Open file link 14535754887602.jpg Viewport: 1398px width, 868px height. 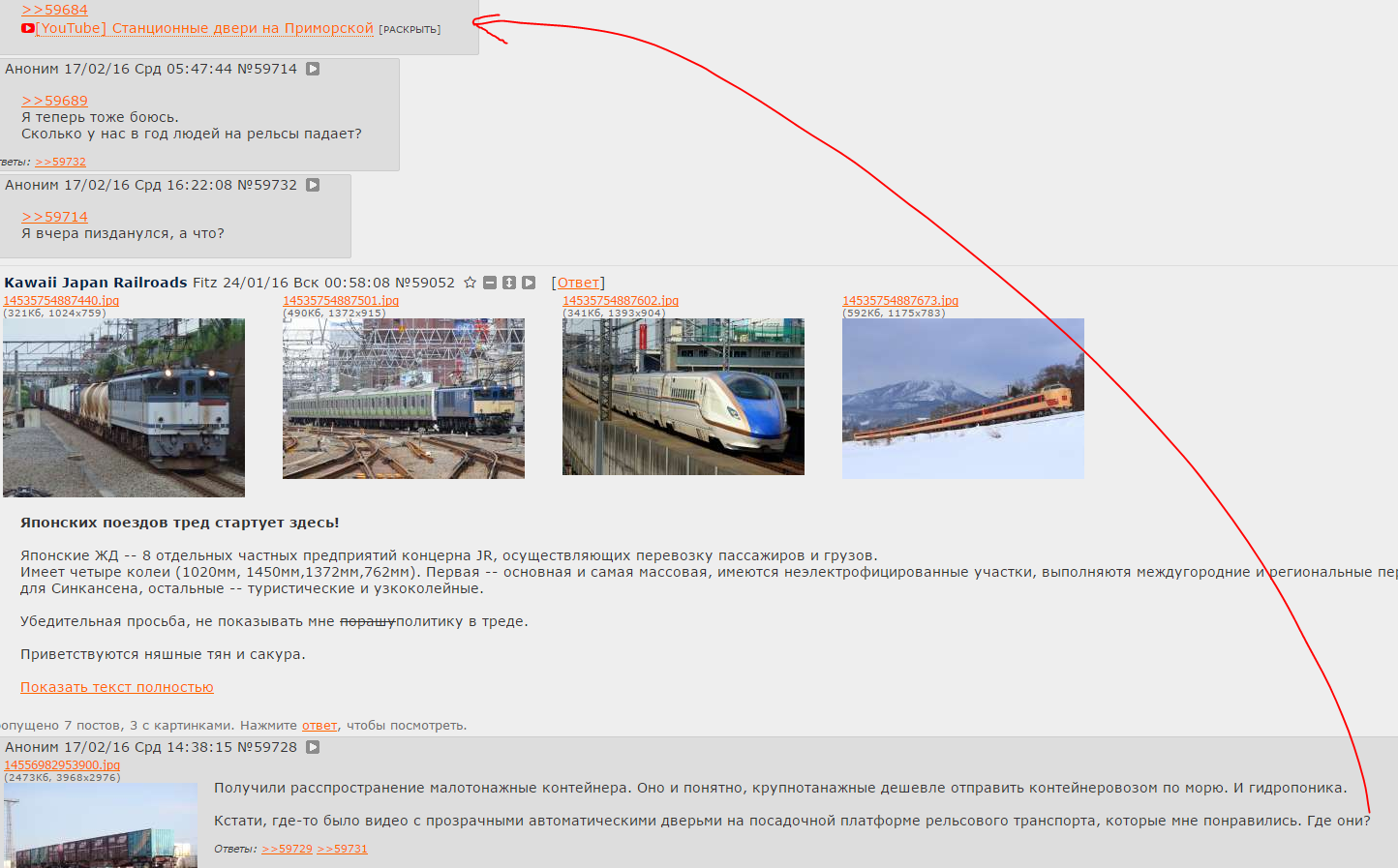[621, 301]
